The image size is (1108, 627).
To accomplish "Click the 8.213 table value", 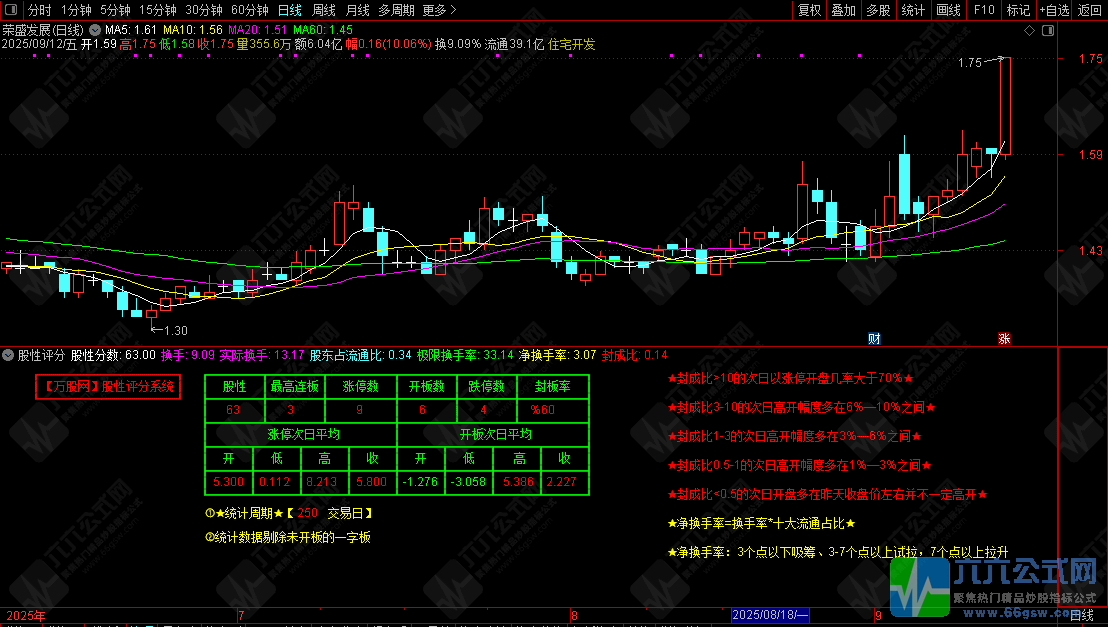I will 322,482.
